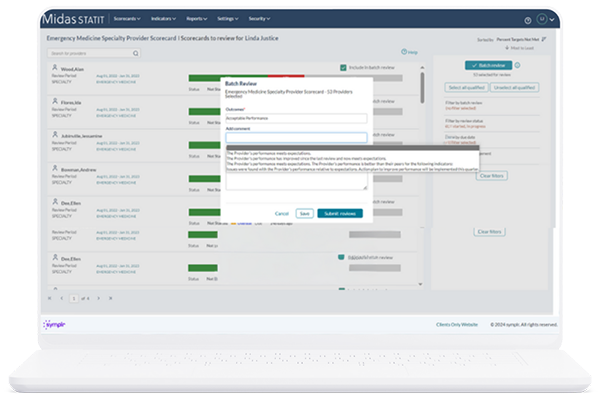The image size is (600, 406).
Task: Click the user avatar initials icon
Action: (x=541, y=19)
